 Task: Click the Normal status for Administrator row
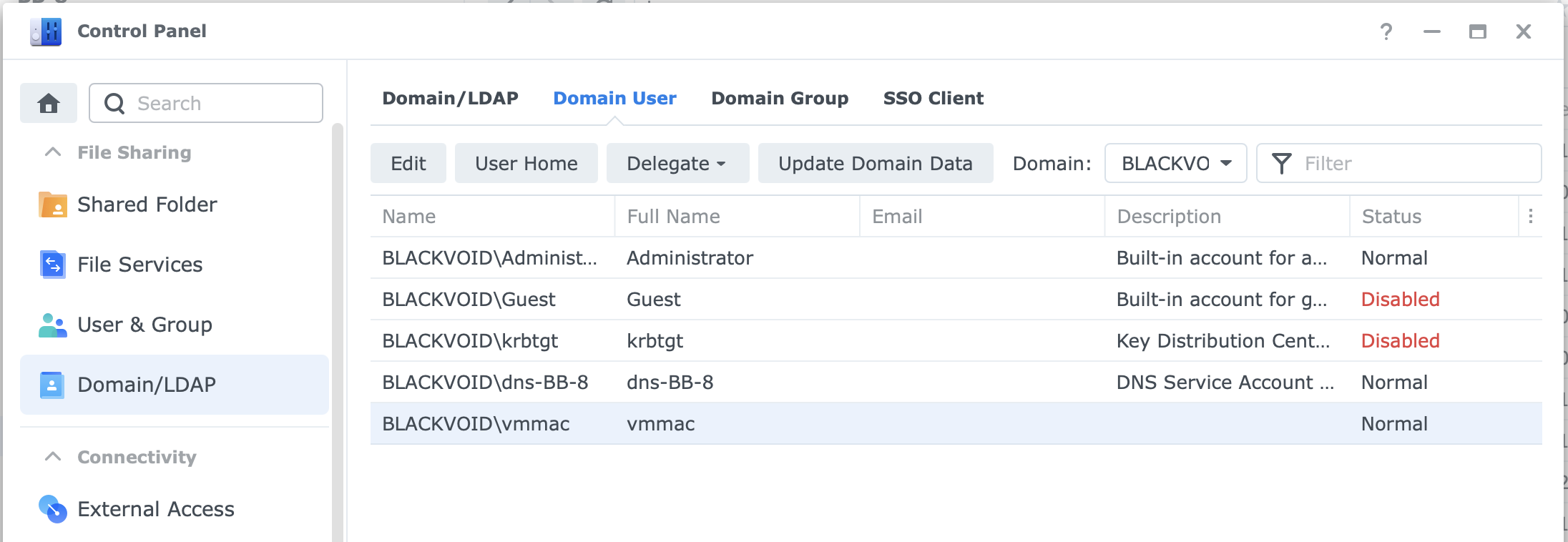tap(1394, 257)
